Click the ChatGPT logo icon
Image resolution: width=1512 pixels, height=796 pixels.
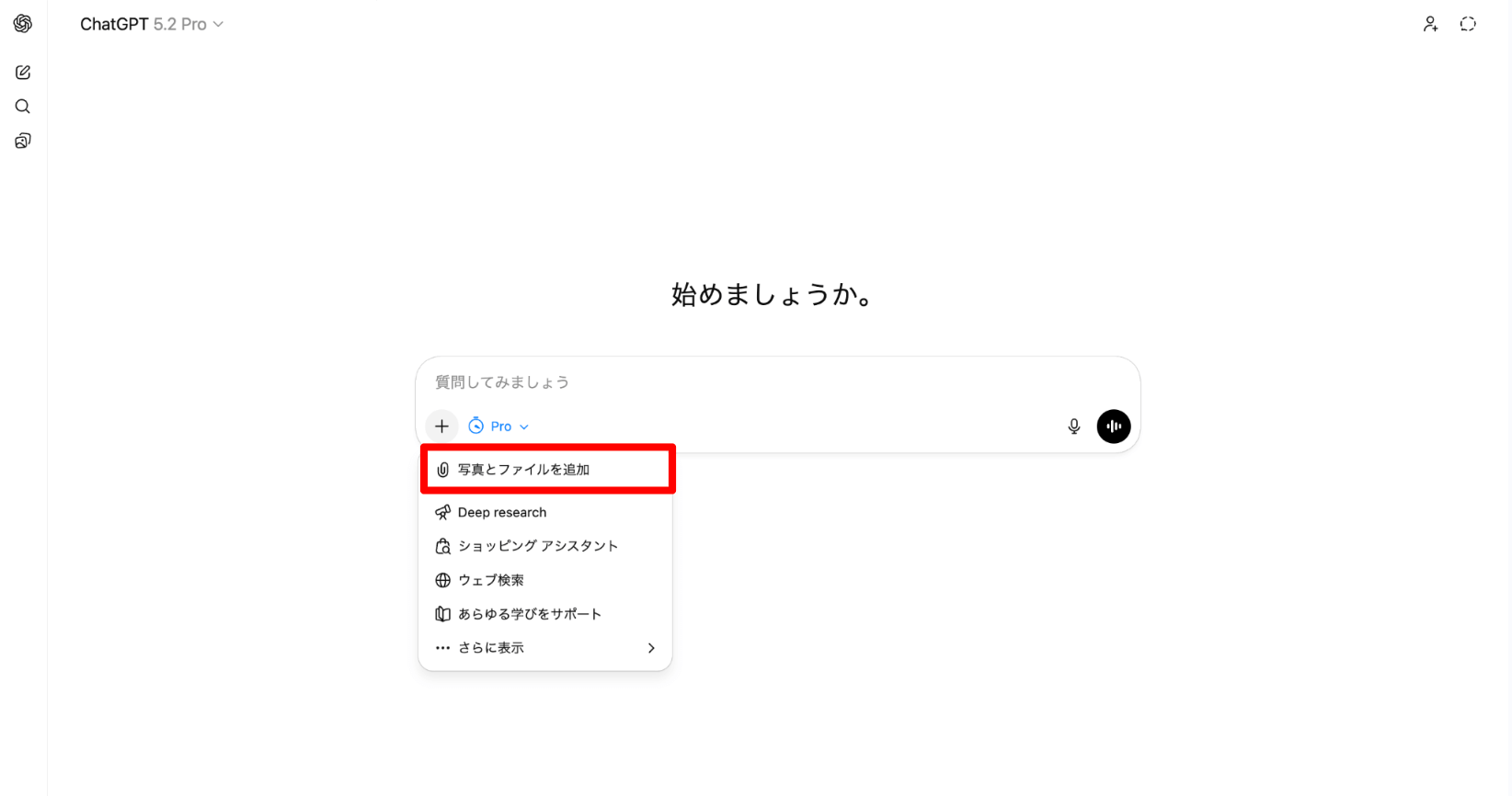[23, 24]
